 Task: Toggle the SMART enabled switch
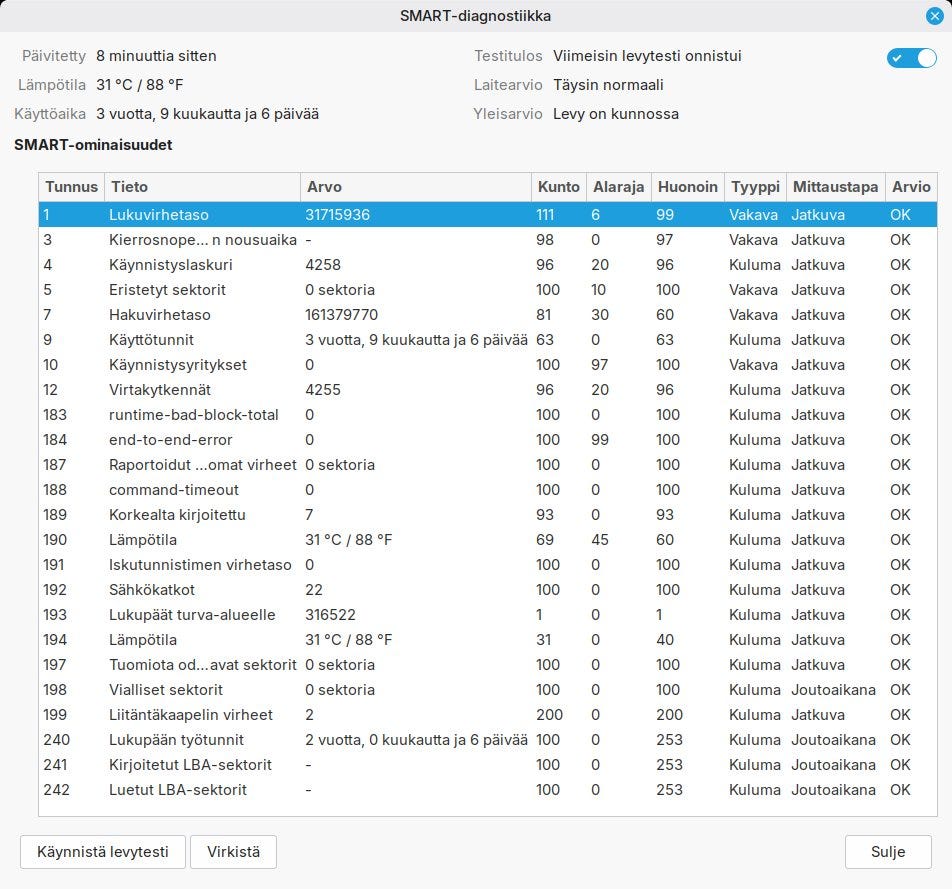911,58
